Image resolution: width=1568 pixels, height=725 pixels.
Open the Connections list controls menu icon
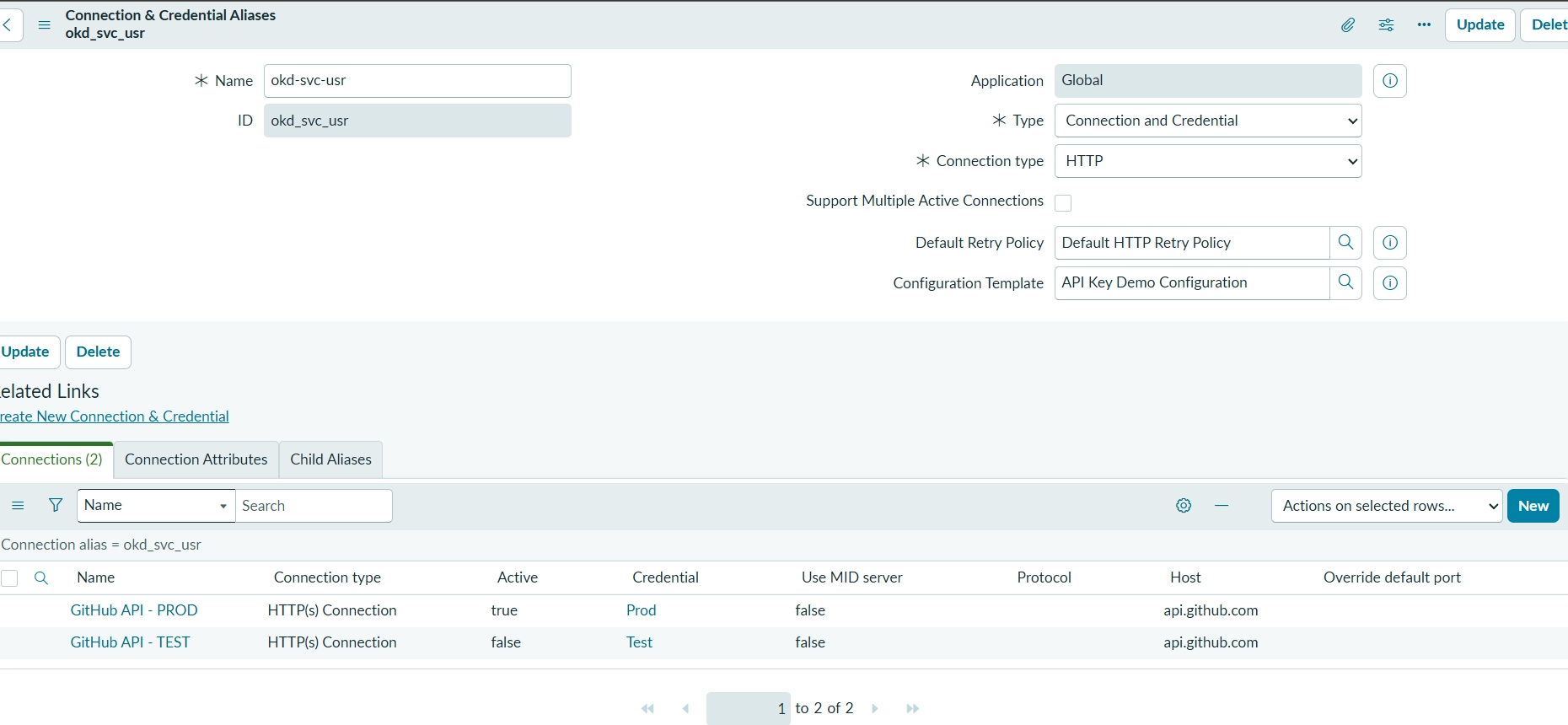(18, 506)
